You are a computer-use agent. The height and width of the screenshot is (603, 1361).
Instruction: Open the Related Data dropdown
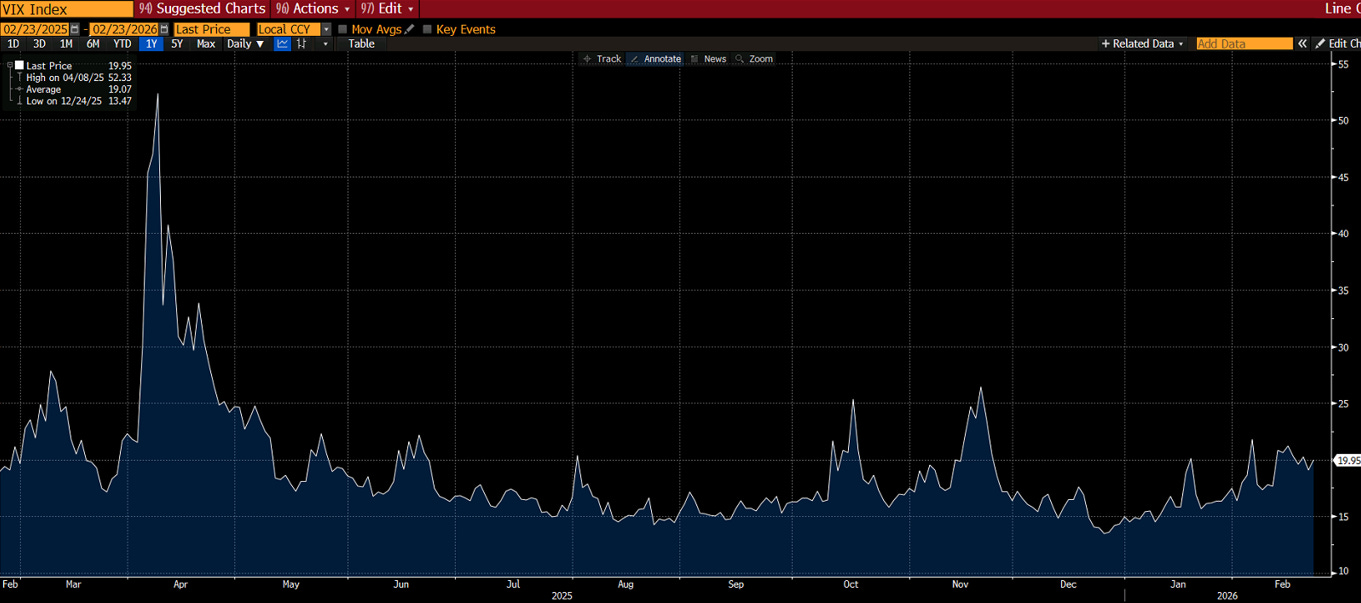[x=1142, y=44]
